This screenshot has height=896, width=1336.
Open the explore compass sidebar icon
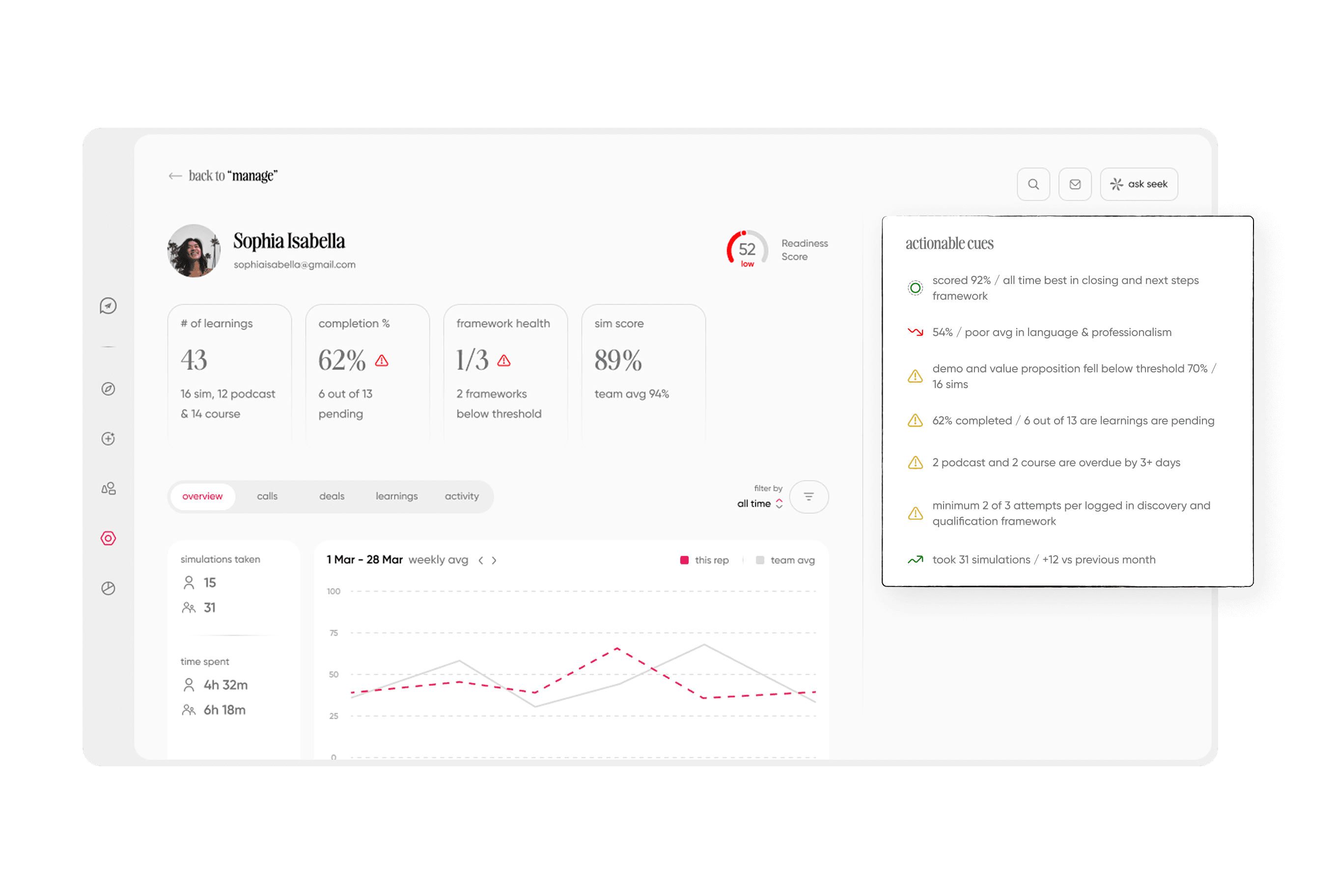108,389
